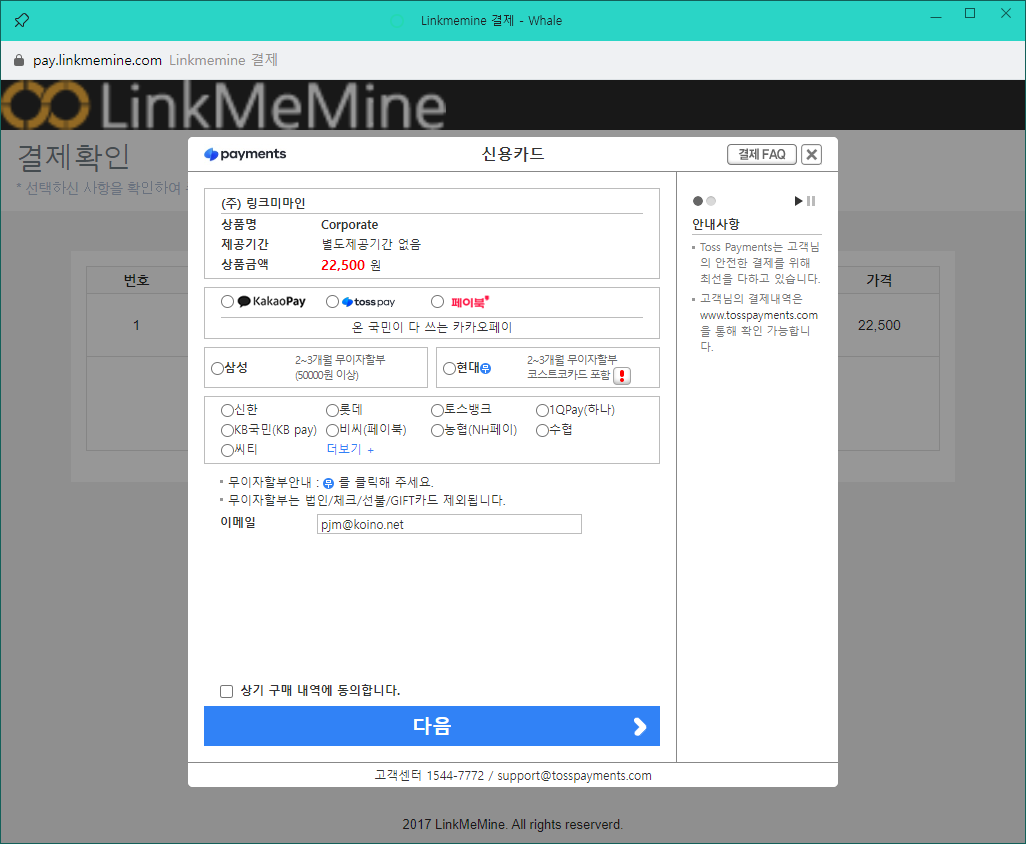The image size is (1026, 844).
Task: Select toss pay payment option
Action: (332, 302)
